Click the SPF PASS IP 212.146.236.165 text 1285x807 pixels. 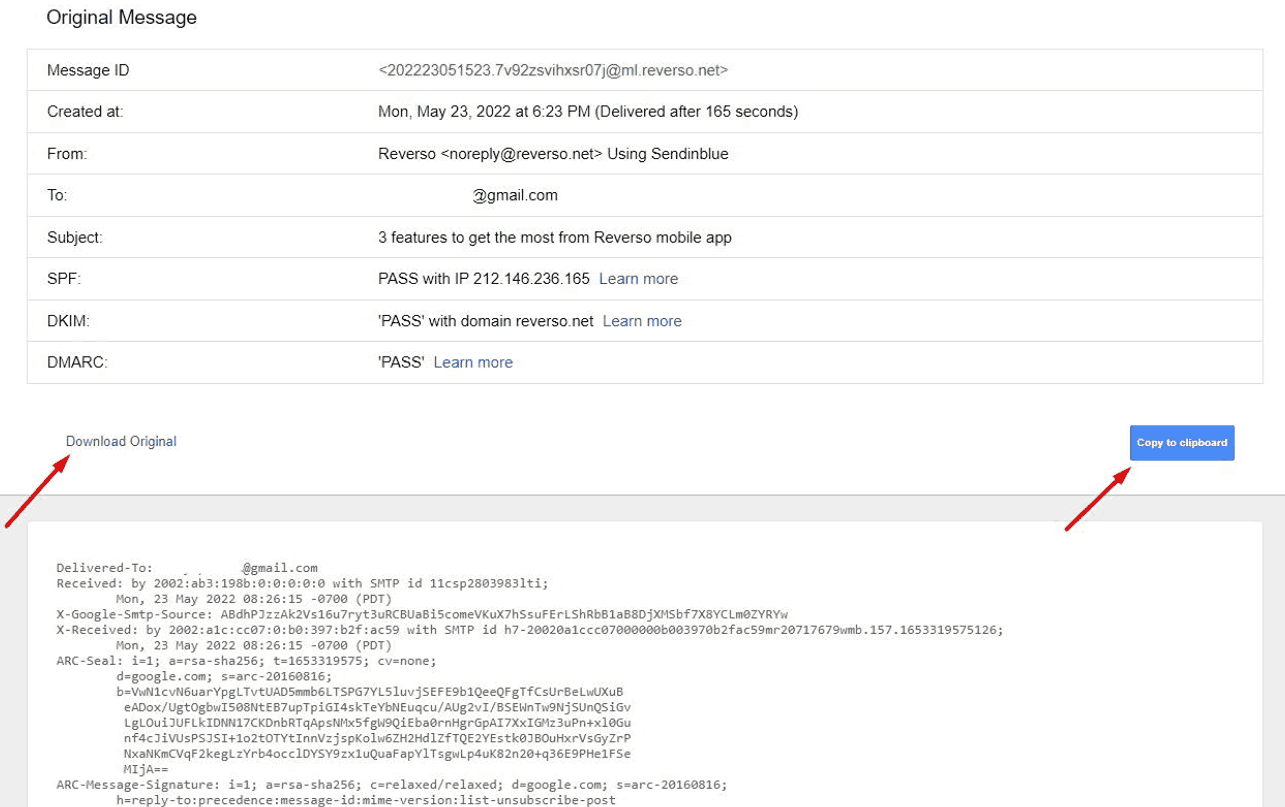tap(484, 279)
